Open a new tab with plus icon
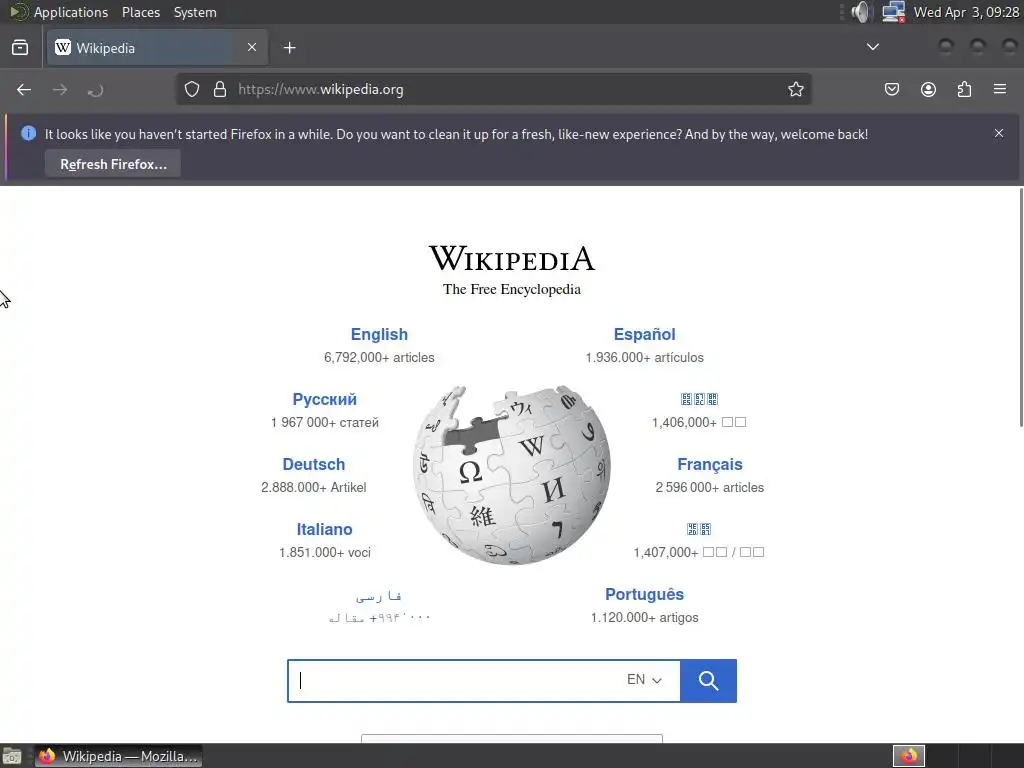 [x=289, y=48]
